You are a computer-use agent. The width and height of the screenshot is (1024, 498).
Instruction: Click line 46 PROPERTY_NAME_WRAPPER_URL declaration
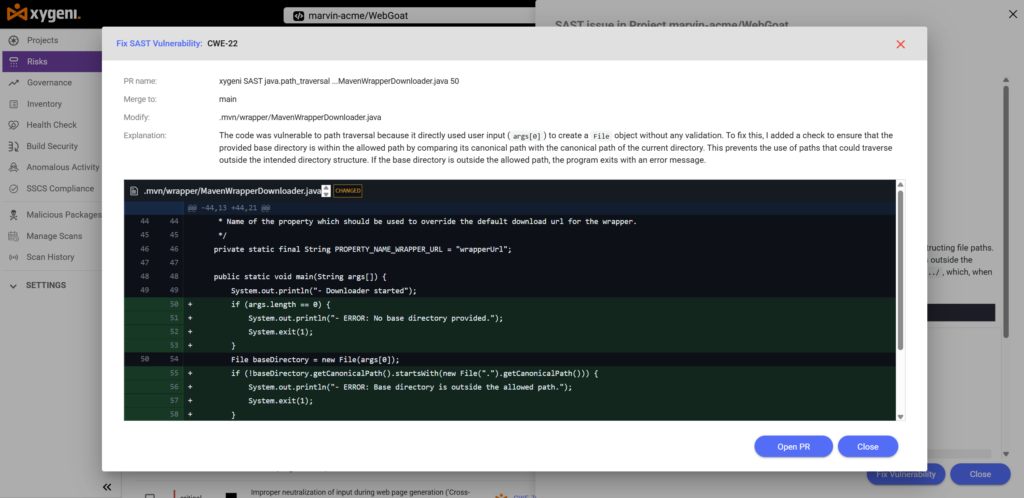tap(362, 249)
